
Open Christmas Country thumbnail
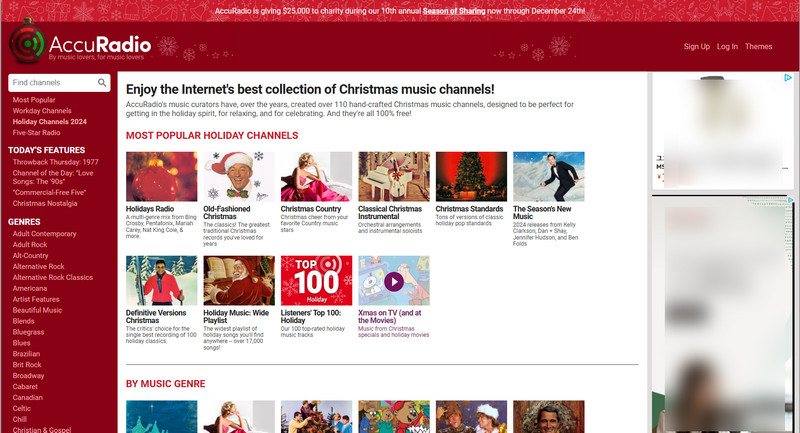(x=316, y=176)
